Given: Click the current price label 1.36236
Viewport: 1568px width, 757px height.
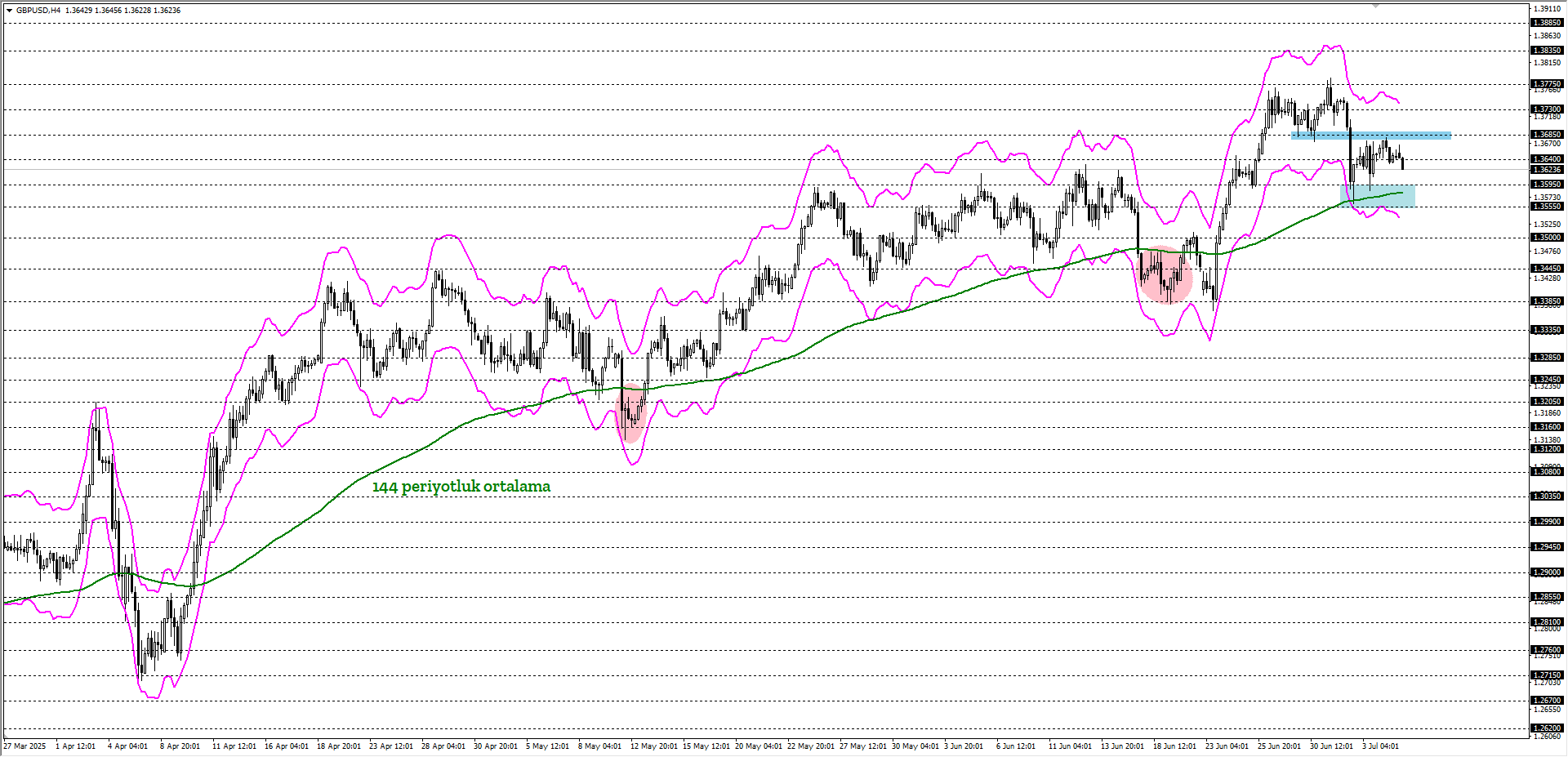Looking at the screenshot, I should [x=1547, y=170].
